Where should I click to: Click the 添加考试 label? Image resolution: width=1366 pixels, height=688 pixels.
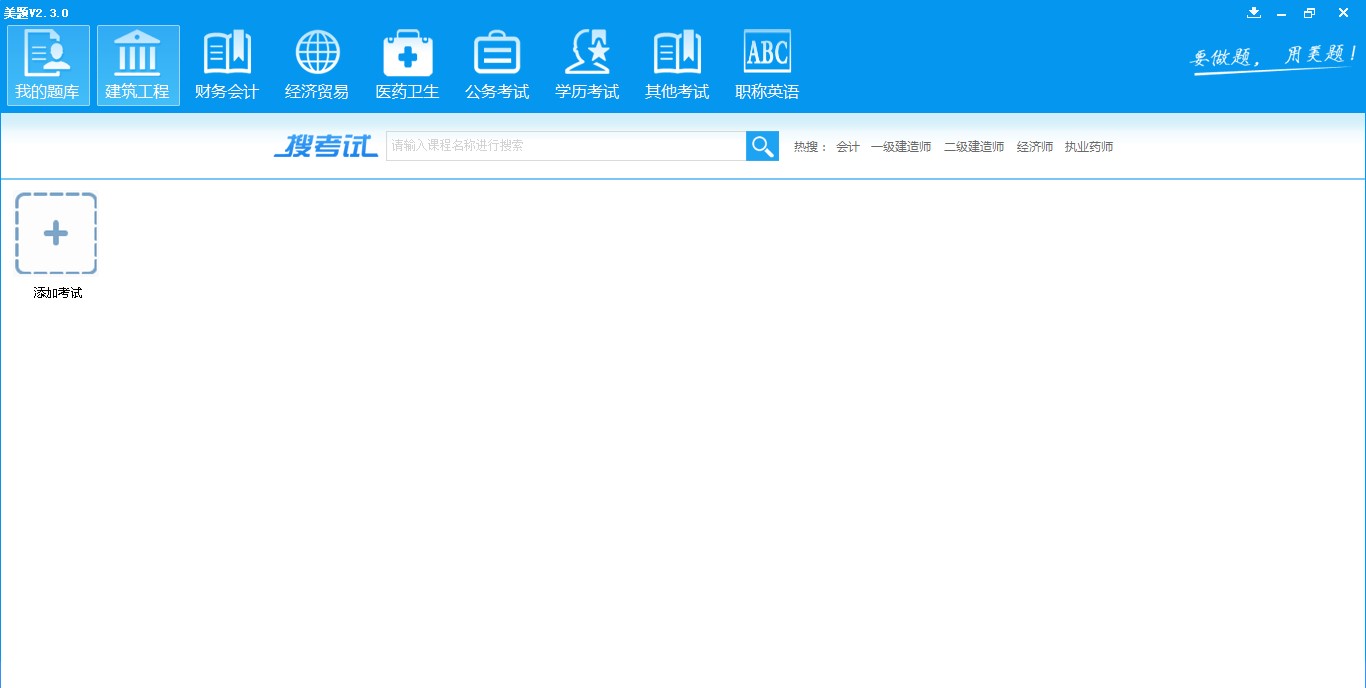(x=58, y=293)
